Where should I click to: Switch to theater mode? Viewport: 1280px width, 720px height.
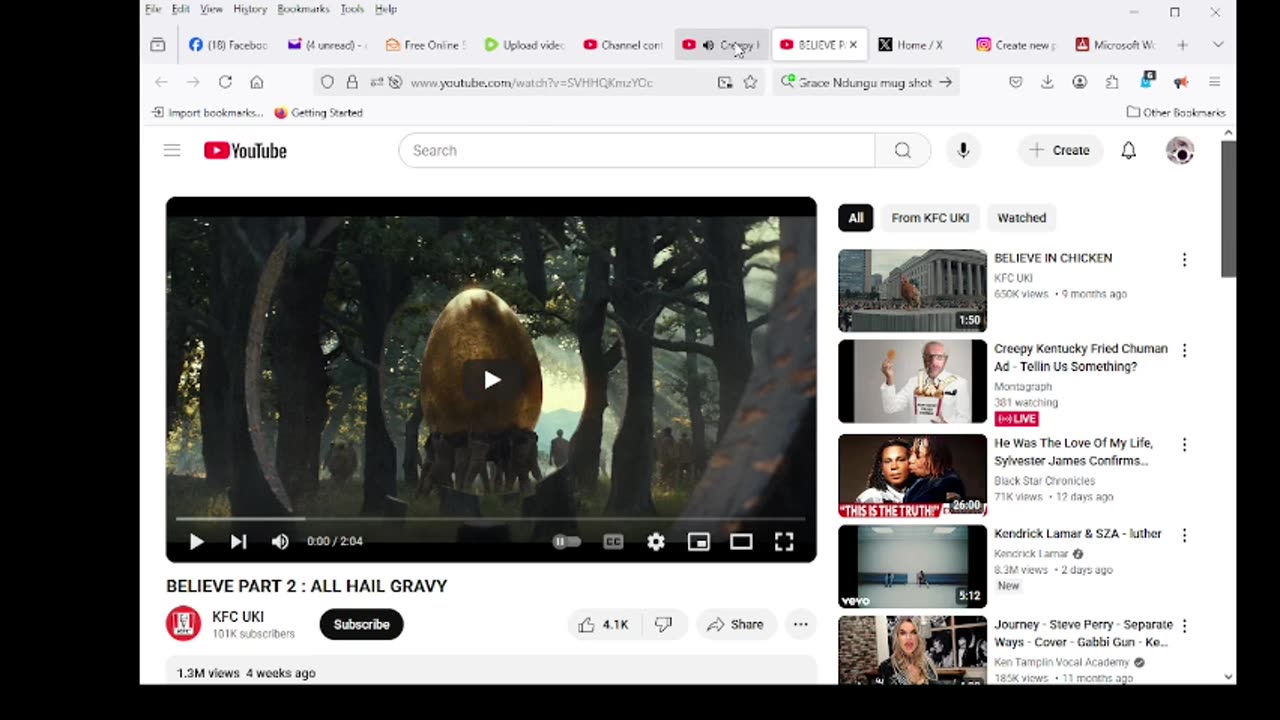click(741, 541)
